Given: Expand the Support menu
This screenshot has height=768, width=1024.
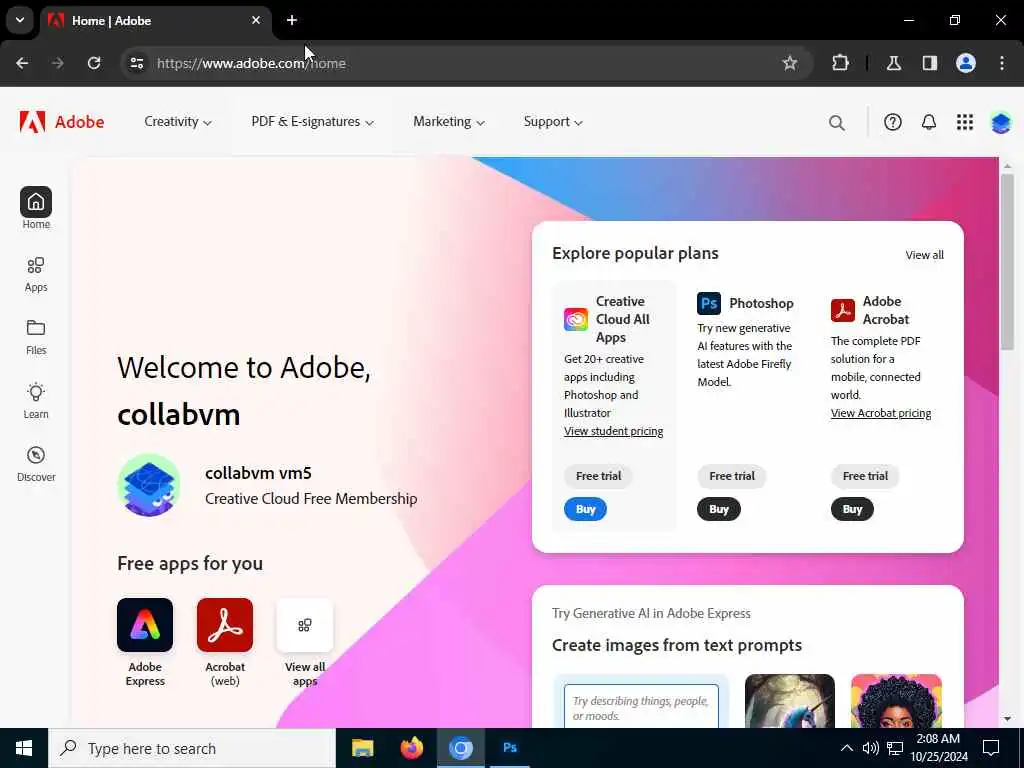Looking at the screenshot, I should [553, 121].
